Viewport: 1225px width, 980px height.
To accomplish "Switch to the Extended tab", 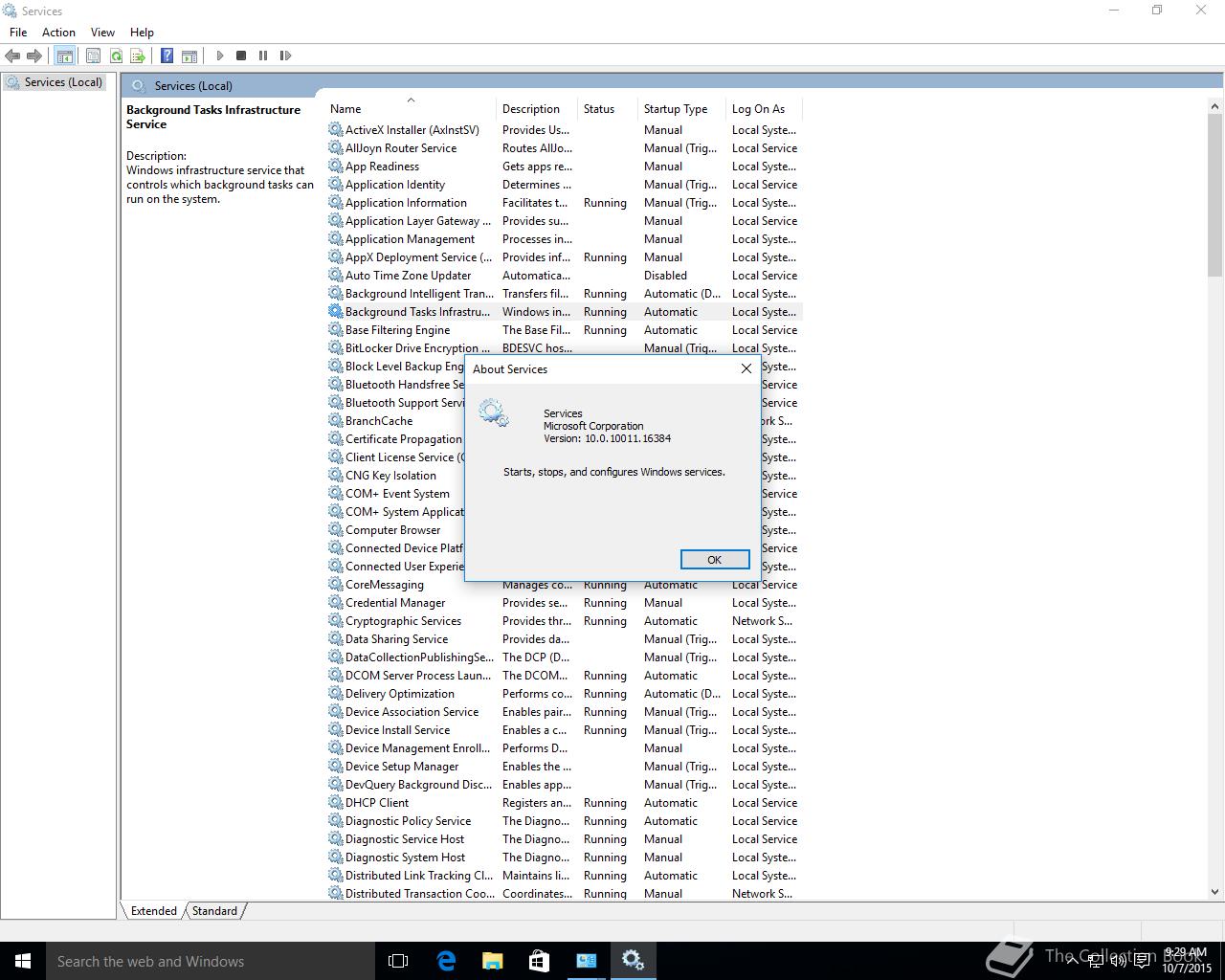I will coord(154,911).
